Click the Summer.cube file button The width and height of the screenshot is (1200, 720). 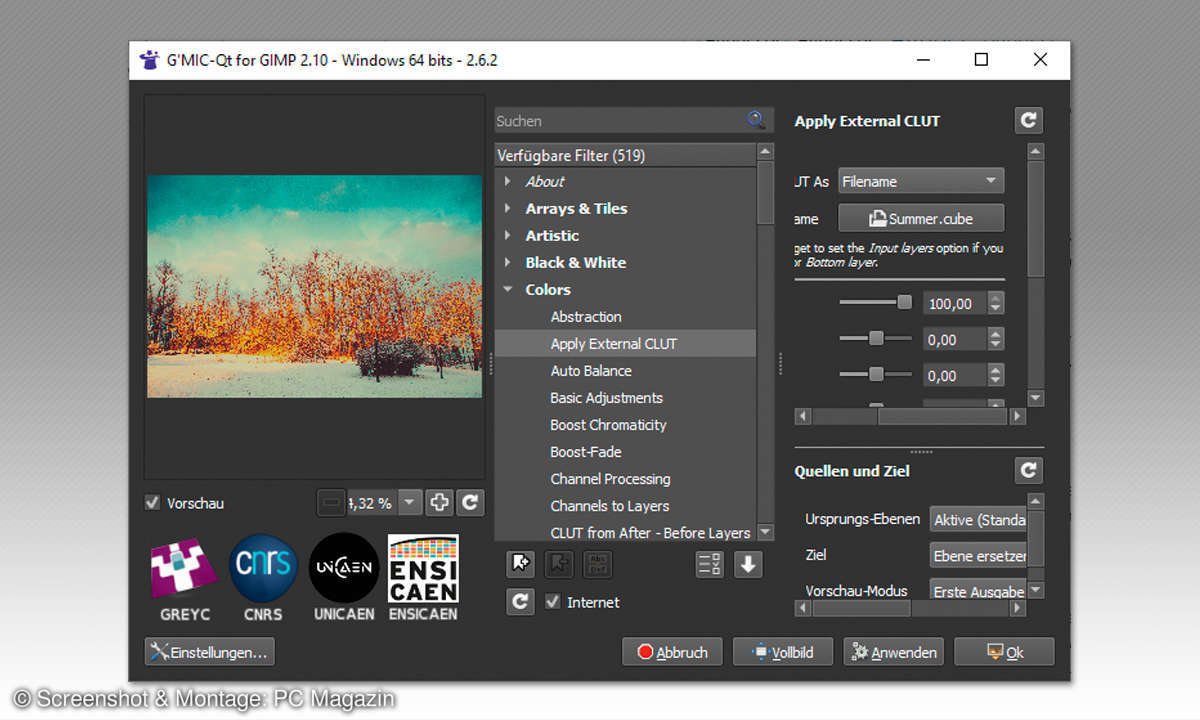coord(921,218)
